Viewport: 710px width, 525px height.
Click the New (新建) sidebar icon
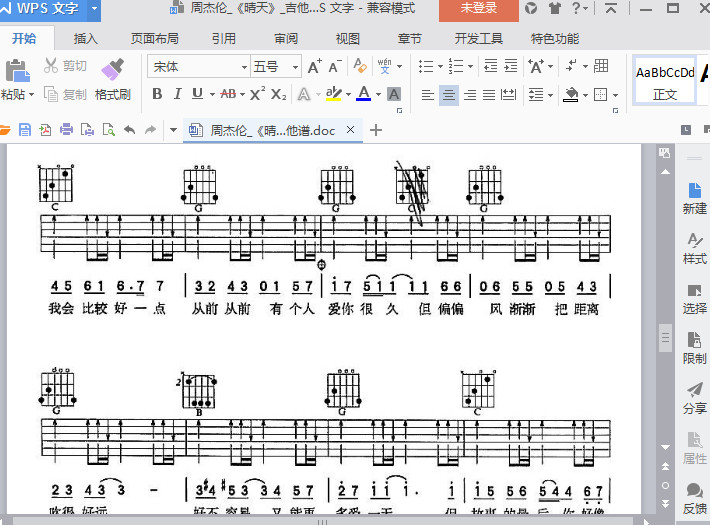pyautogui.click(x=695, y=199)
